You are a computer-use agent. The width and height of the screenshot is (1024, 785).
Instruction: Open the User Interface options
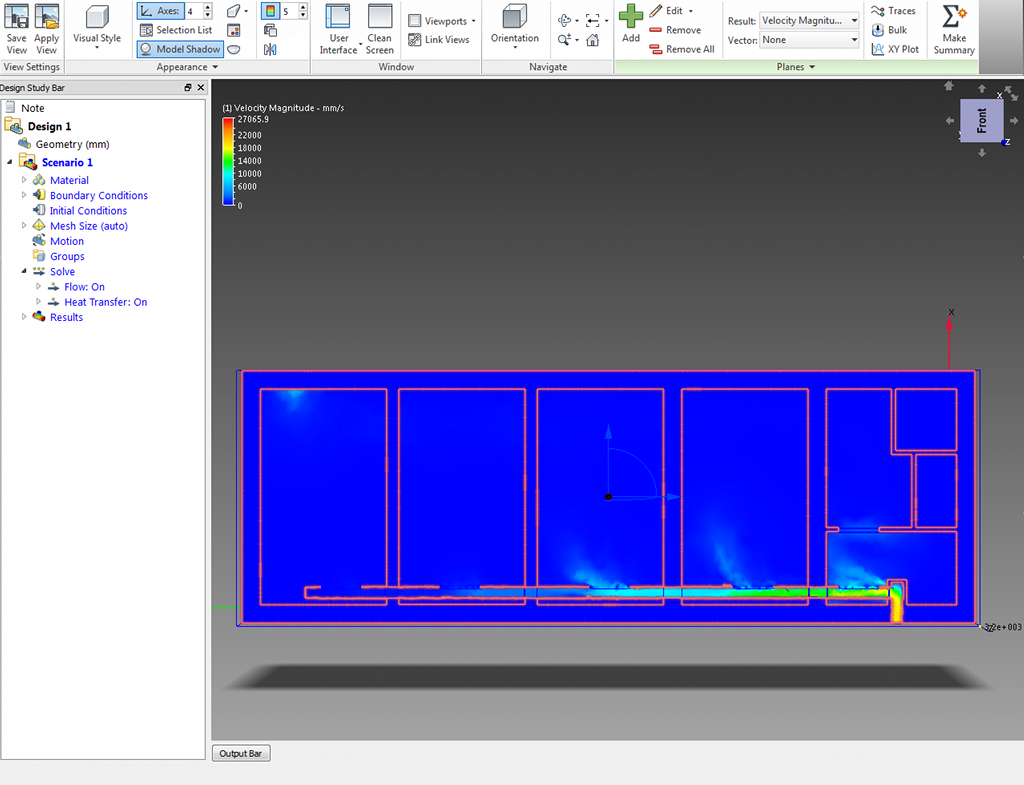pos(338,29)
